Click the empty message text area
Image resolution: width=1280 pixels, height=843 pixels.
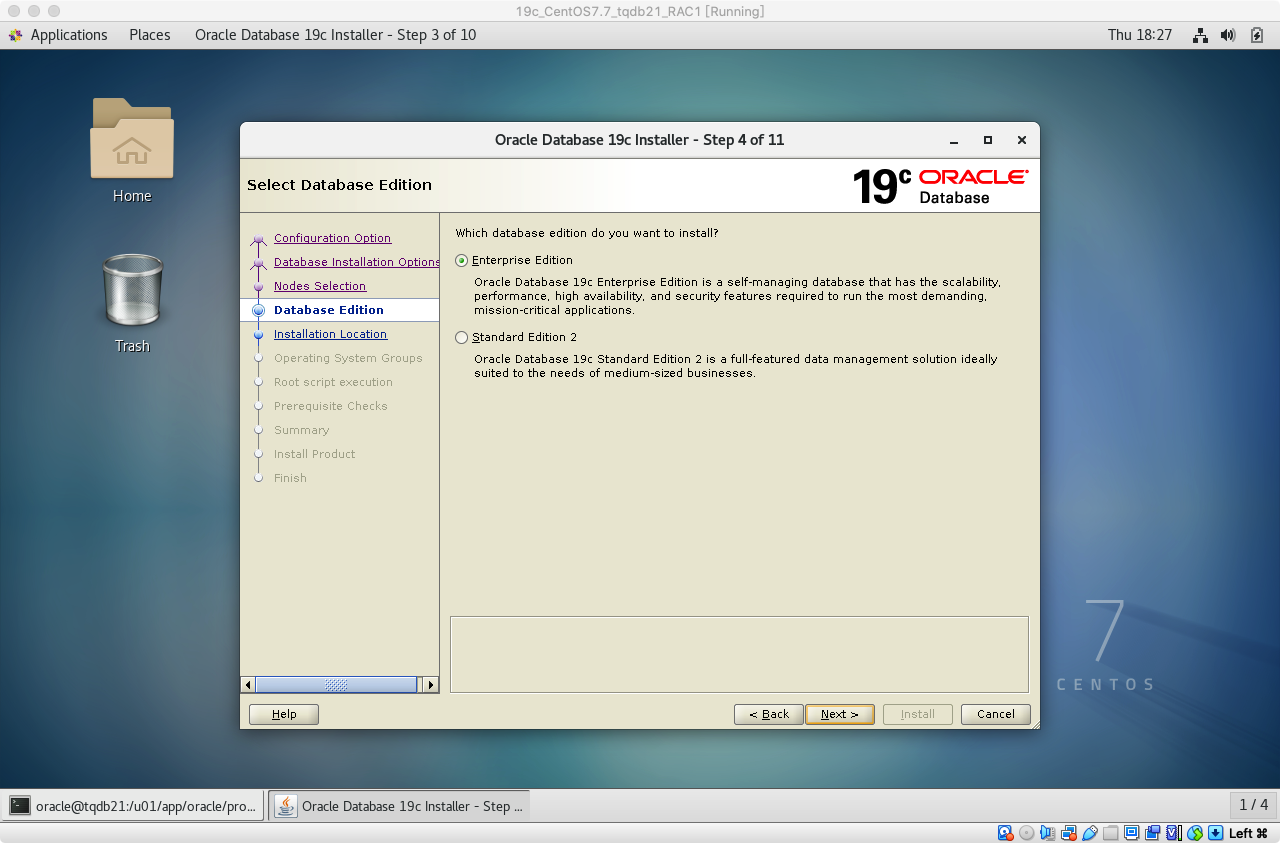pos(739,654)
